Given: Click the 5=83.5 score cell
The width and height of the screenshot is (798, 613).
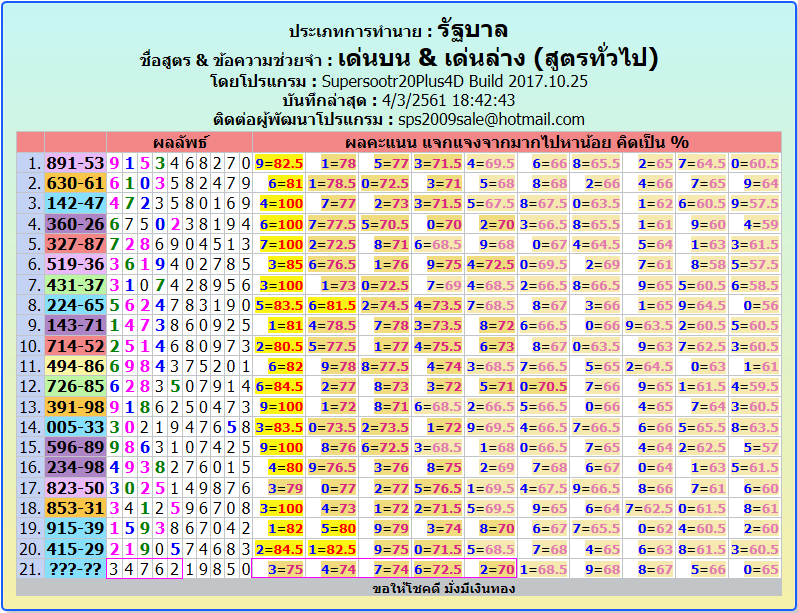Looking at the screenshot, I should [x=279, y=305].
